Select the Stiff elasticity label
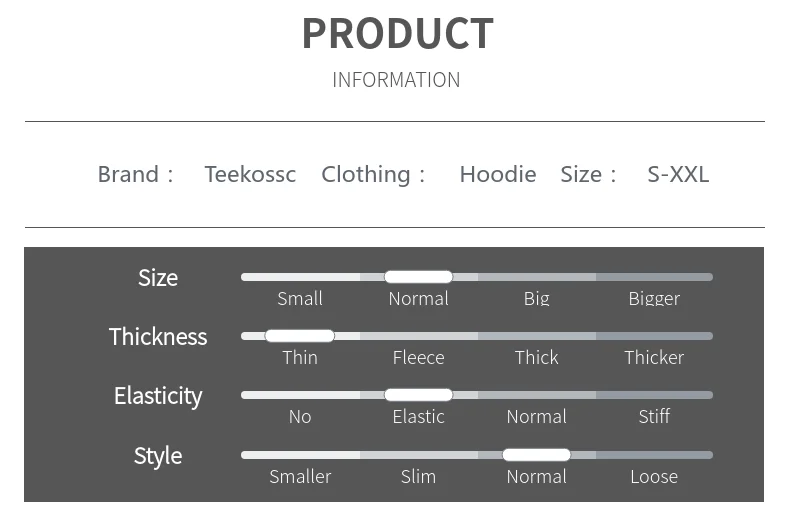The image size is (790, 511). point(654,416)
